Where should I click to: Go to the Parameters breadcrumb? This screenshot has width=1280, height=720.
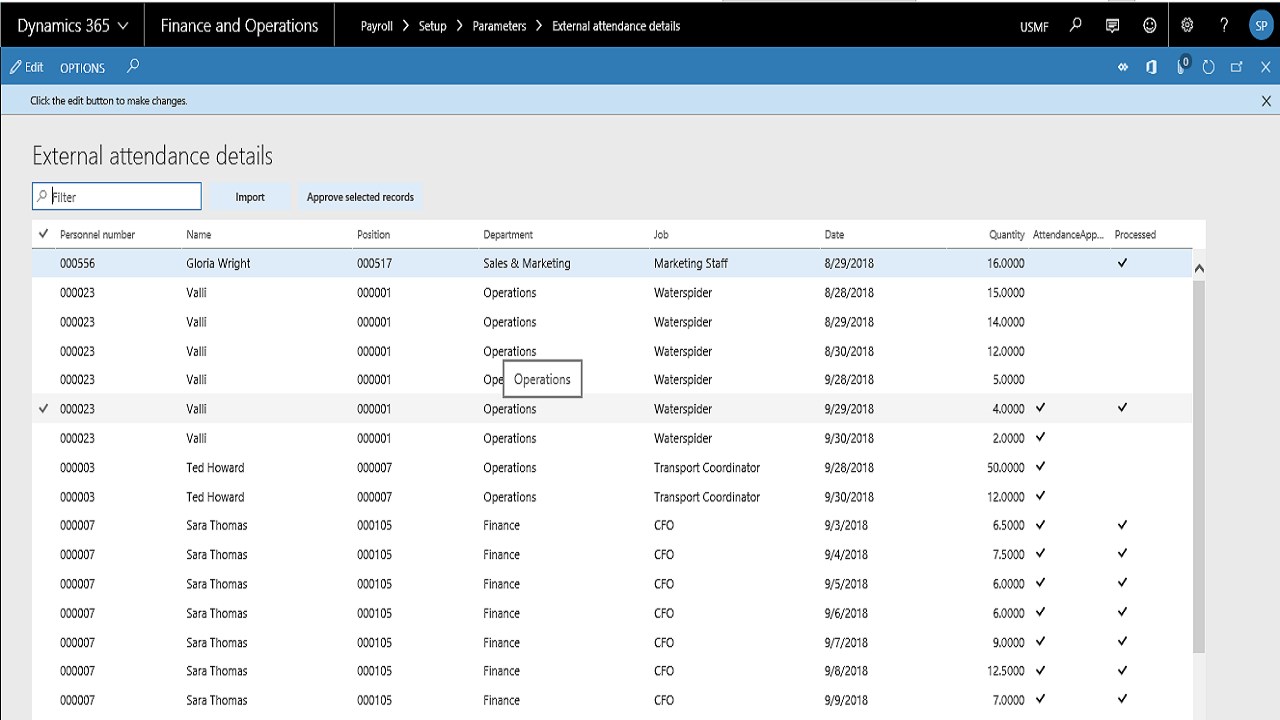(x=499, y=26)
